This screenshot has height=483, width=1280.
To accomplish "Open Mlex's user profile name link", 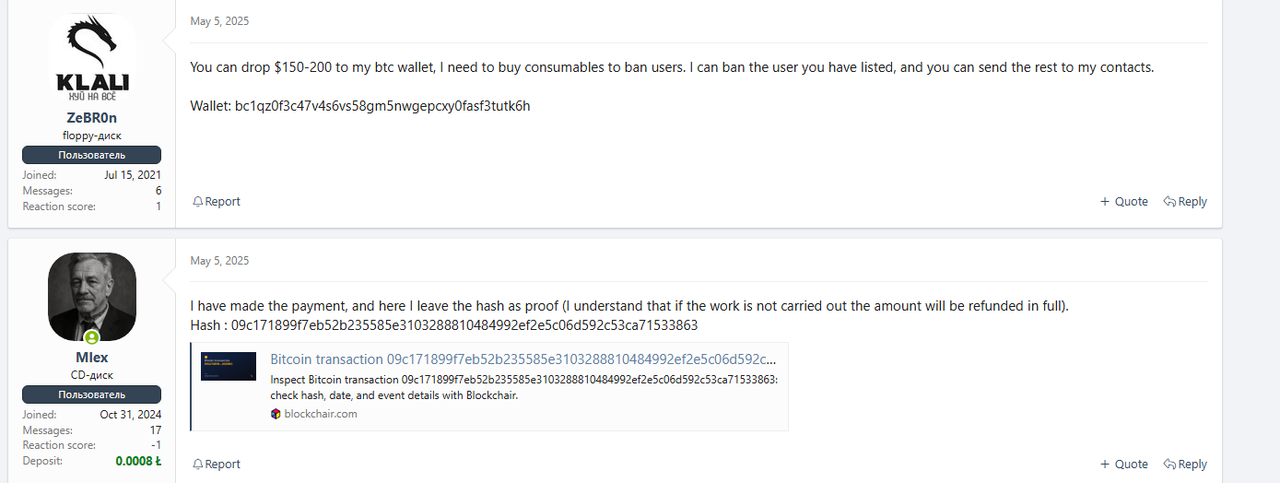I will 92,357.
